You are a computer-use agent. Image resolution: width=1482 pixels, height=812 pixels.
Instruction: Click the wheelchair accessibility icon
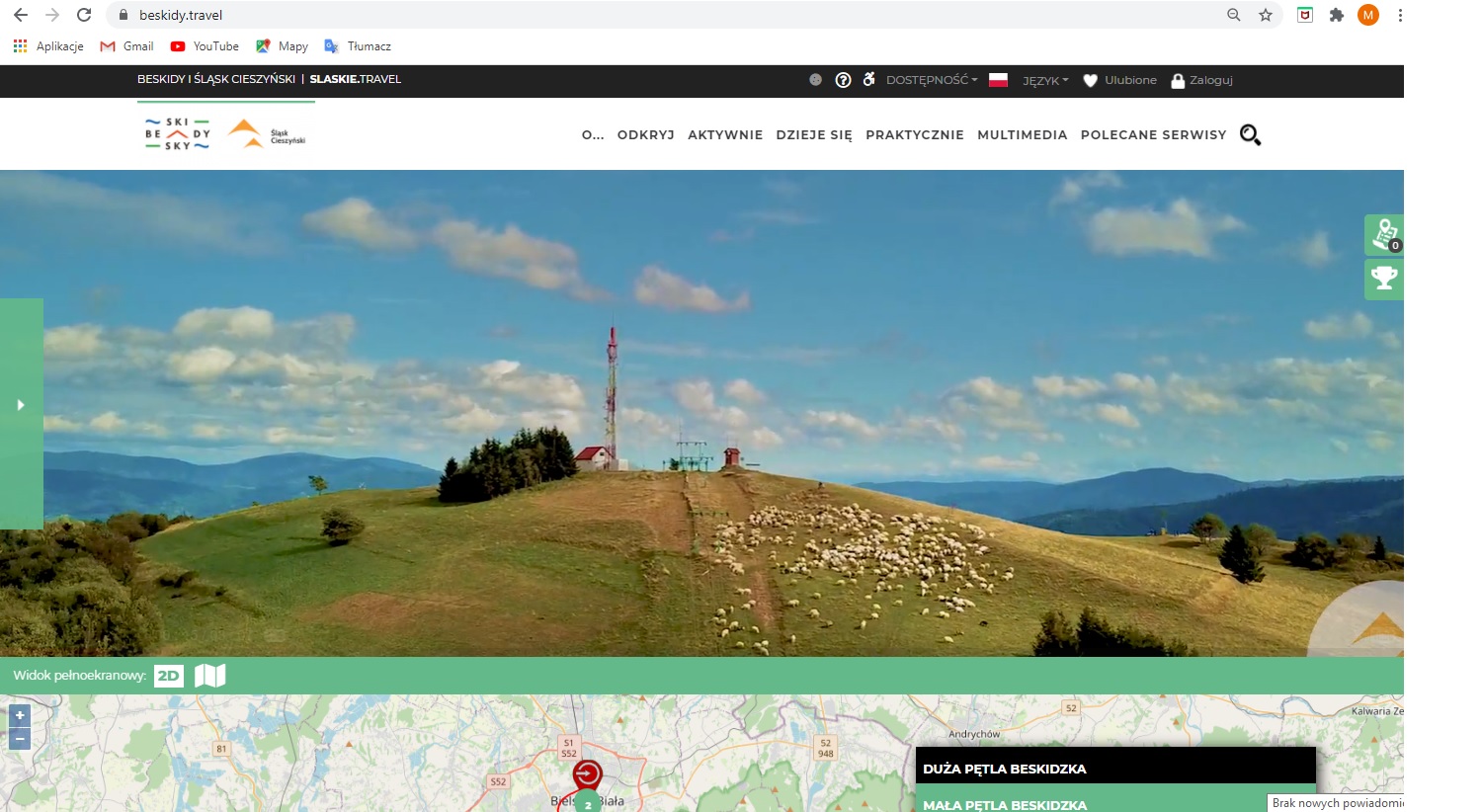(x=868, y=80)
